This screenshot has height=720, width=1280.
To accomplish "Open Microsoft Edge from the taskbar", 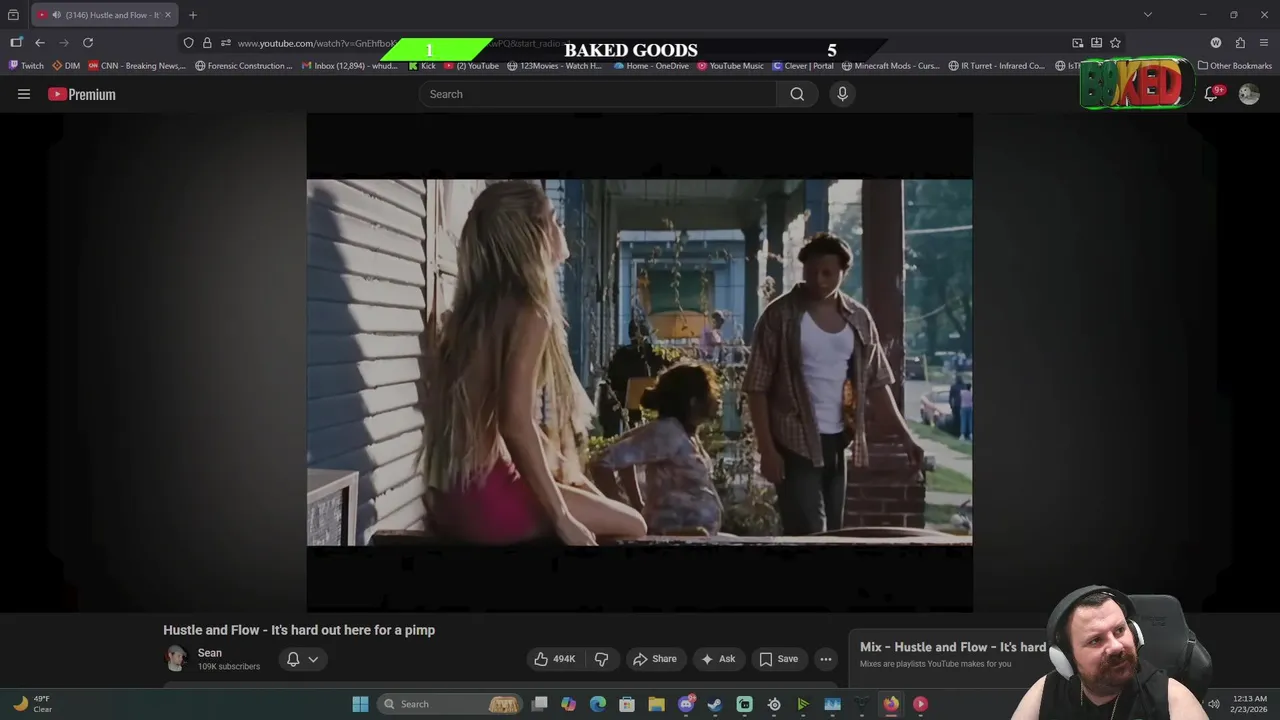I will tap(598, 704).
